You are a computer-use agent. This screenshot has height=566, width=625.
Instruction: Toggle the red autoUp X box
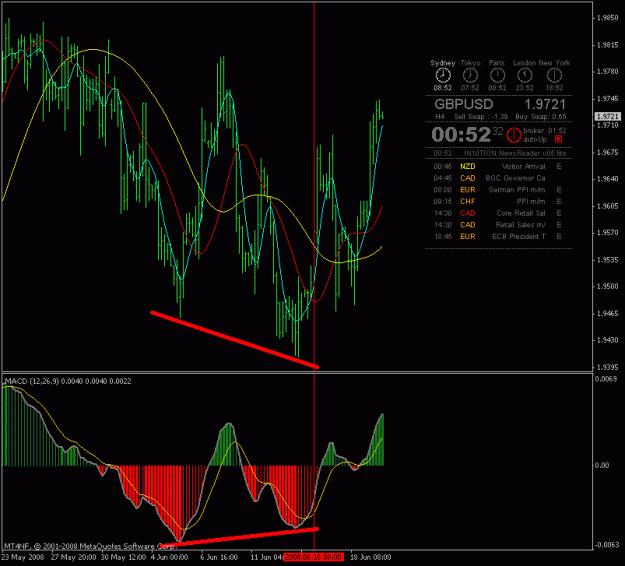coord(558,139)
